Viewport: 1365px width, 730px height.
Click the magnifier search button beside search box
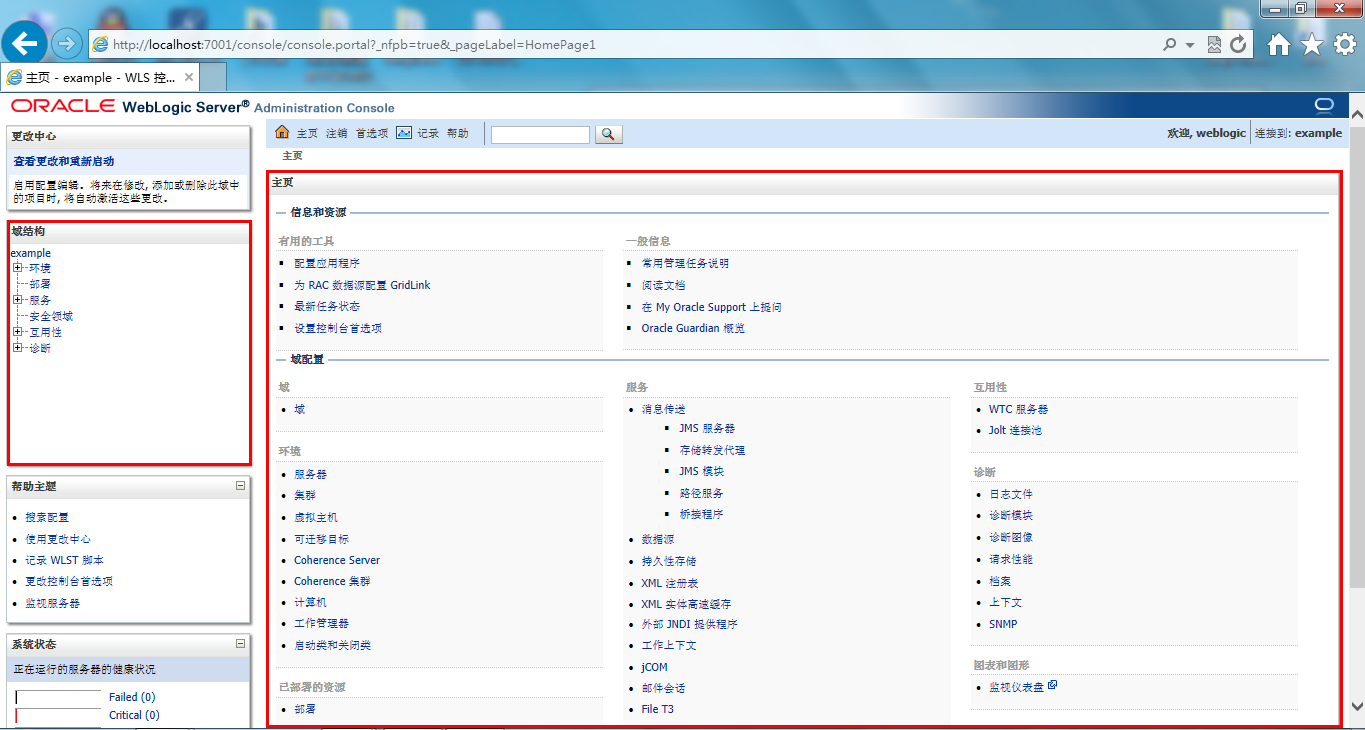coord(609,134)
